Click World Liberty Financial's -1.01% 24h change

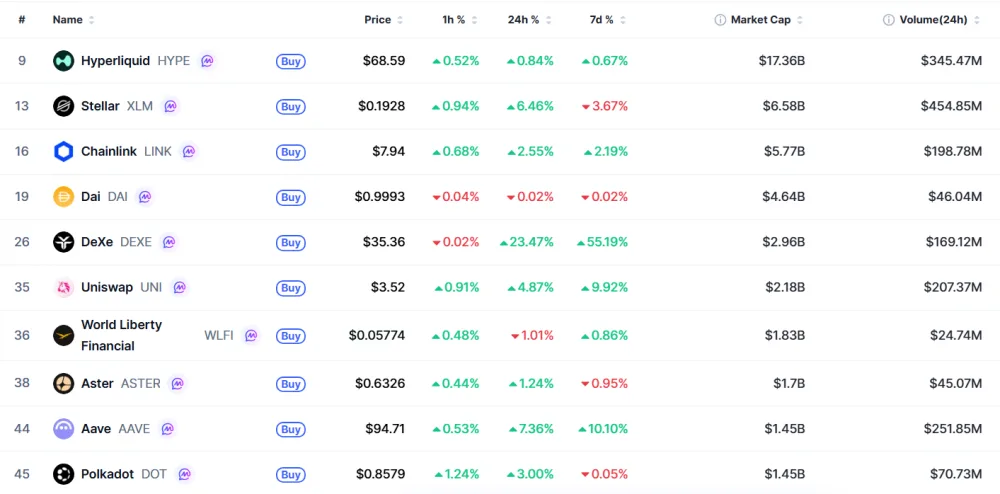point(533,335)
